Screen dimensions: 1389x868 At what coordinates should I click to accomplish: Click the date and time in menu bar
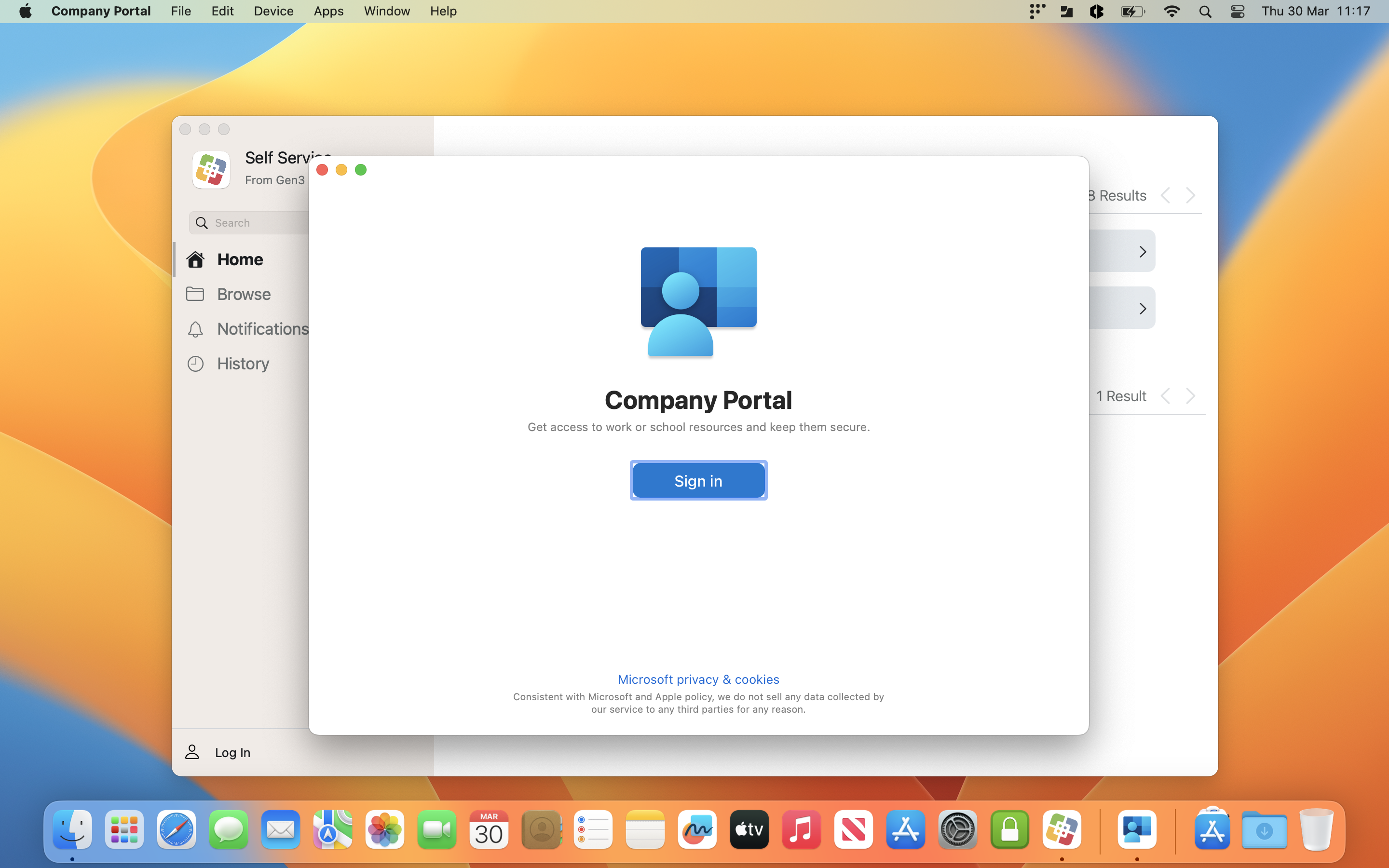tap(1316, 11)
